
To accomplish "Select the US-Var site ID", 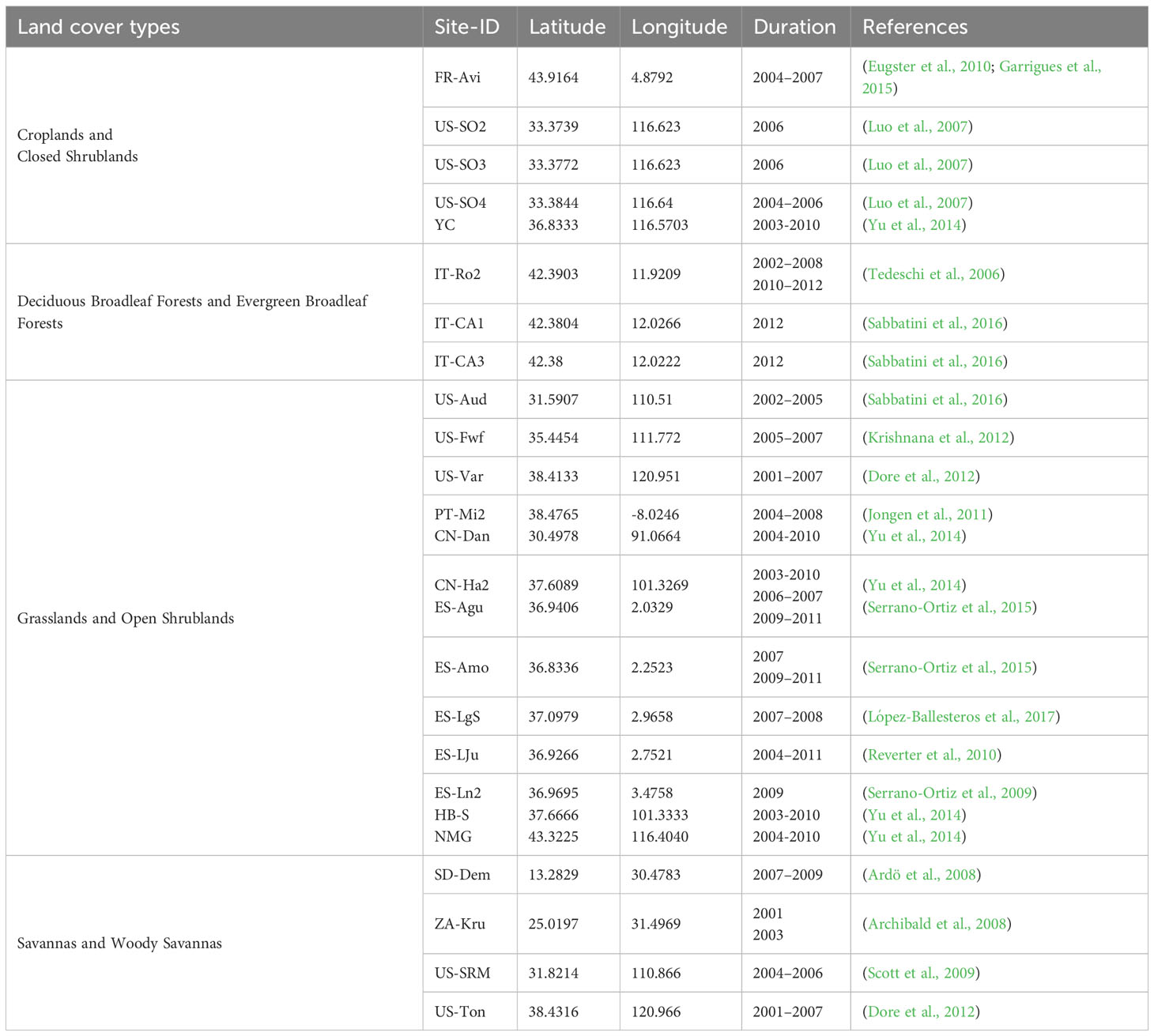I will pyautogui.click(x=459, y=477).
